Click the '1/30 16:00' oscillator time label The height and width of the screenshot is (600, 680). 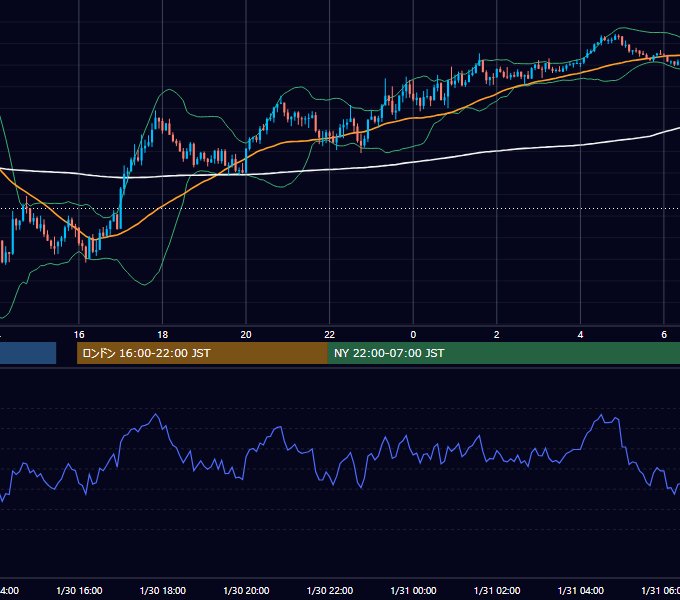[79, 590]
